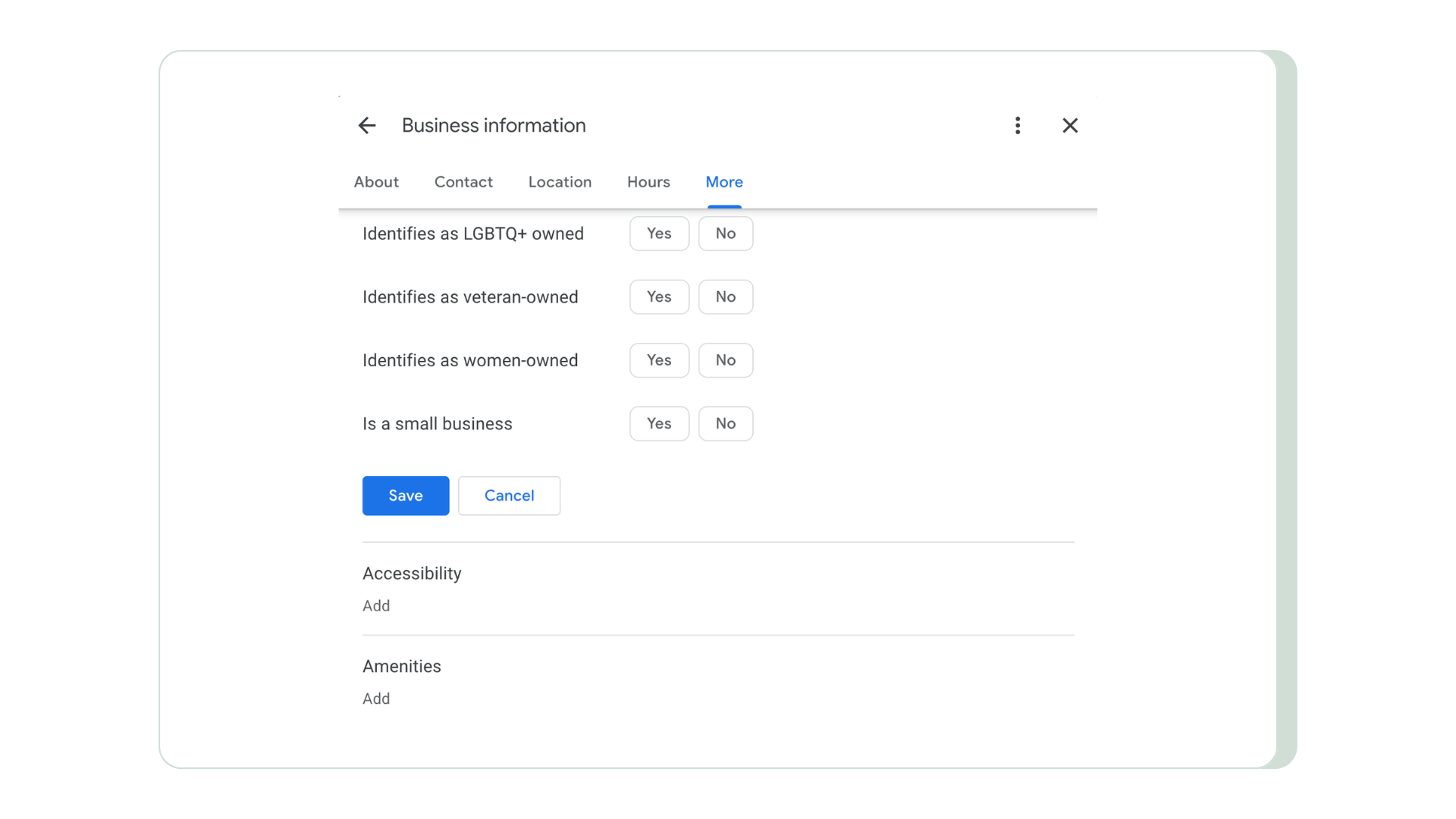
Task: Set small business to Yes
Action: [x=659, y=424]
